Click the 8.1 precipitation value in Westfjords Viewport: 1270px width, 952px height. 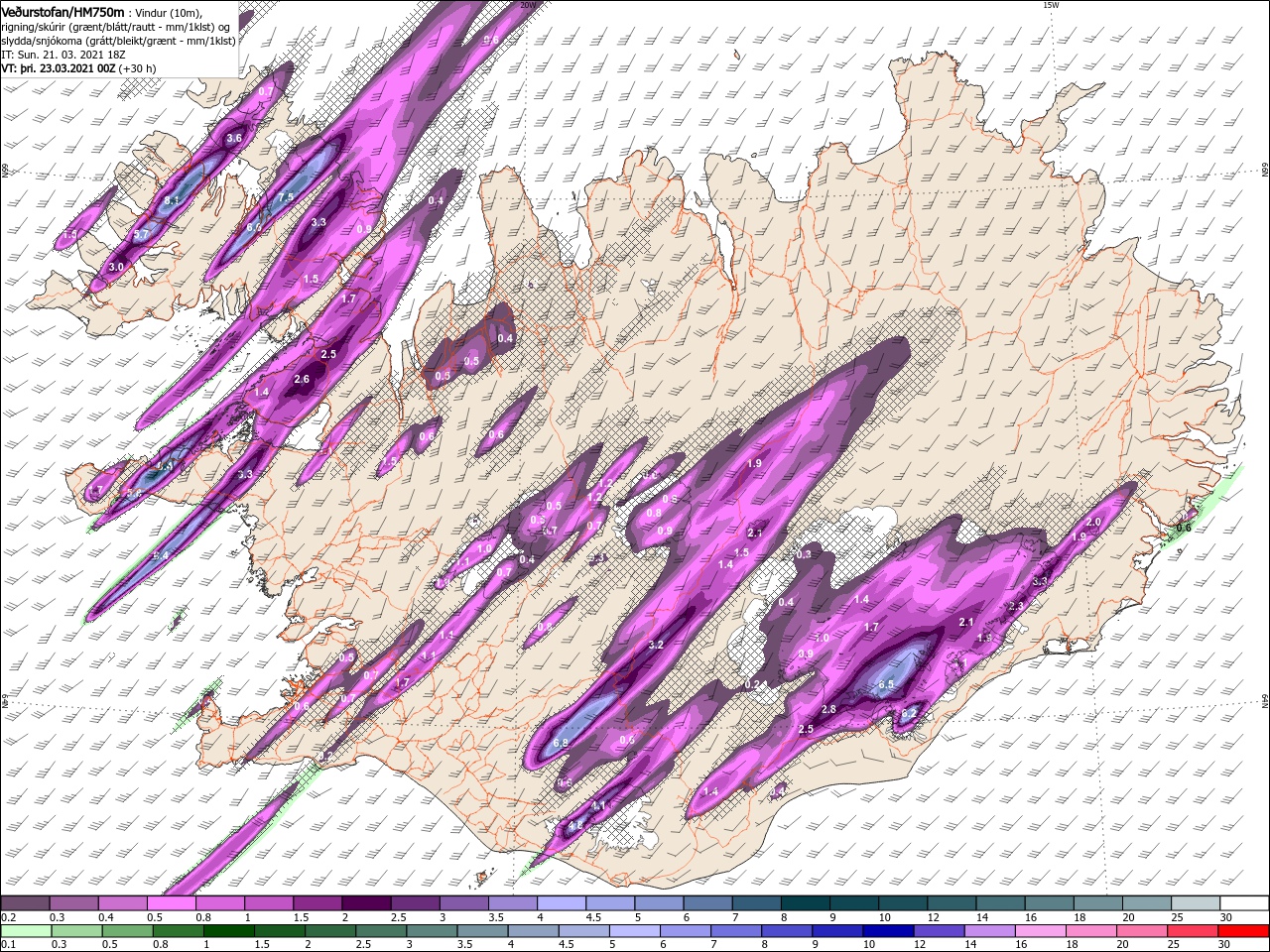tap(171, 201)
